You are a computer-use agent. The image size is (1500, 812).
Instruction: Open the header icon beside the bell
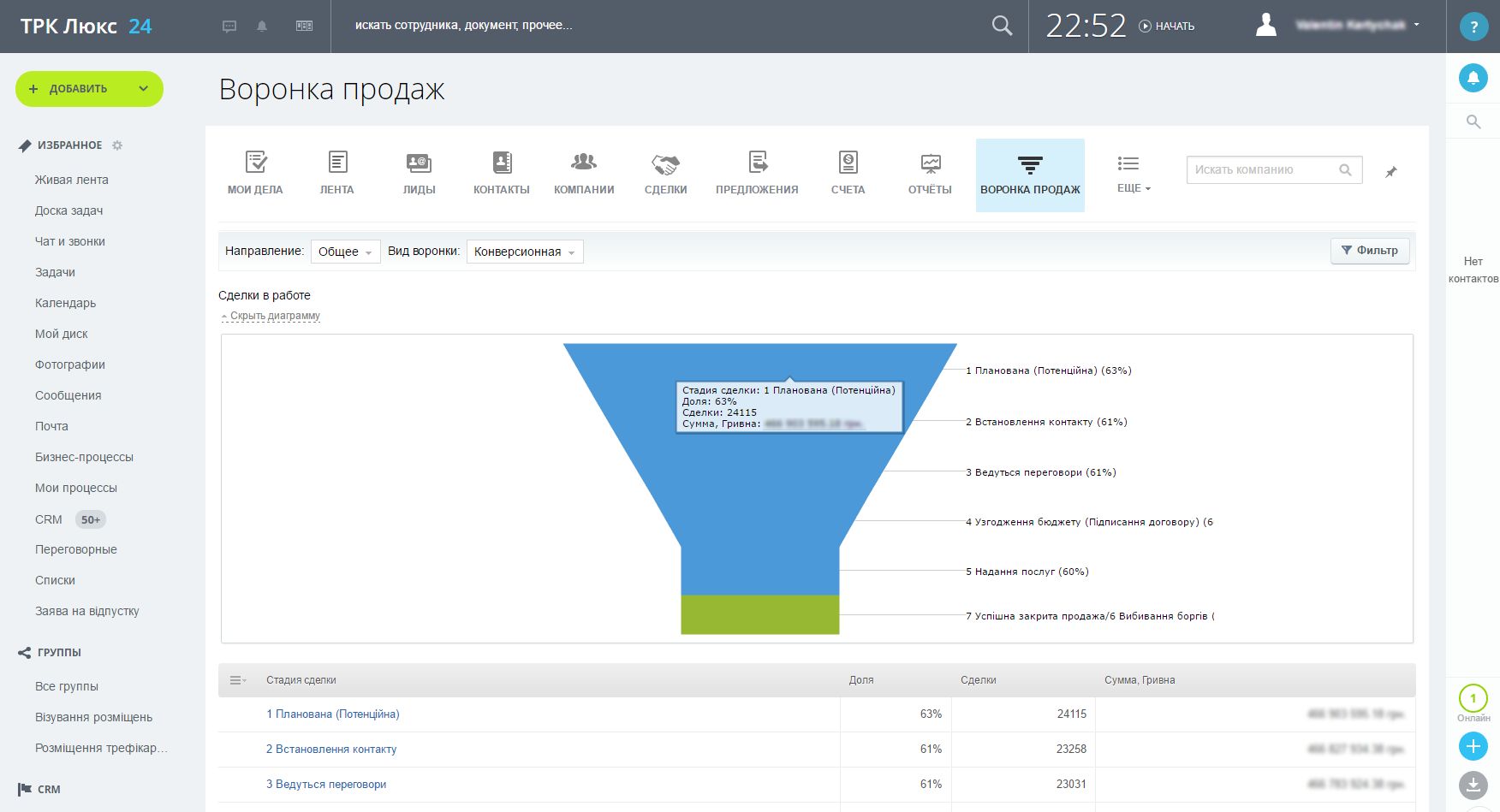(x=304, y=27)
